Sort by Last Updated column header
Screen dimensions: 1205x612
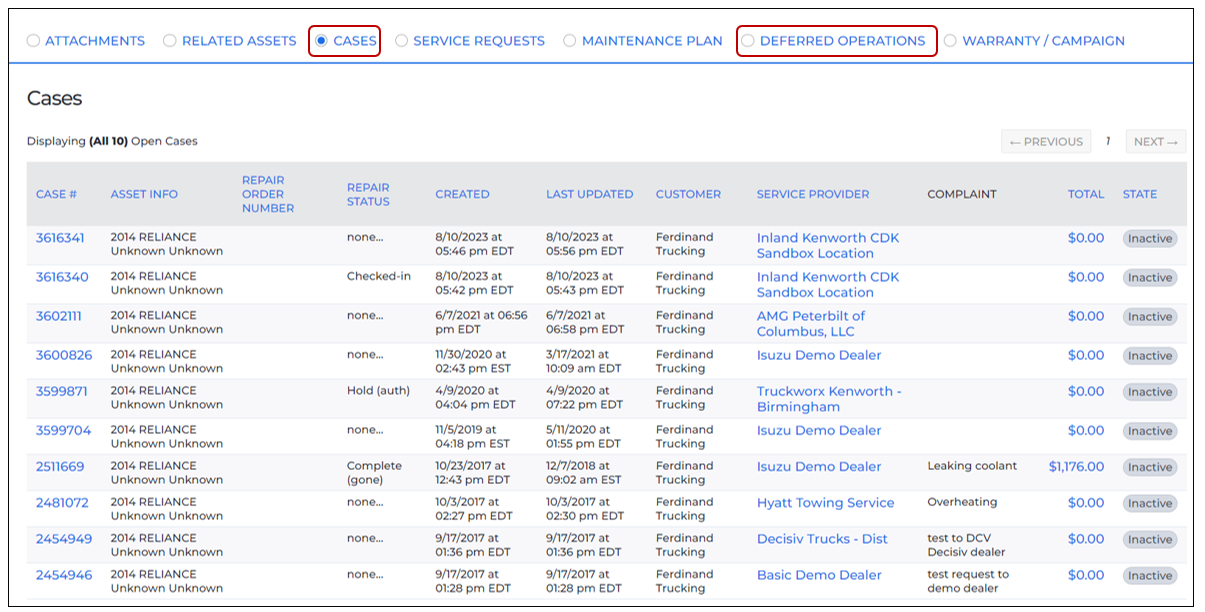(589, 194)
